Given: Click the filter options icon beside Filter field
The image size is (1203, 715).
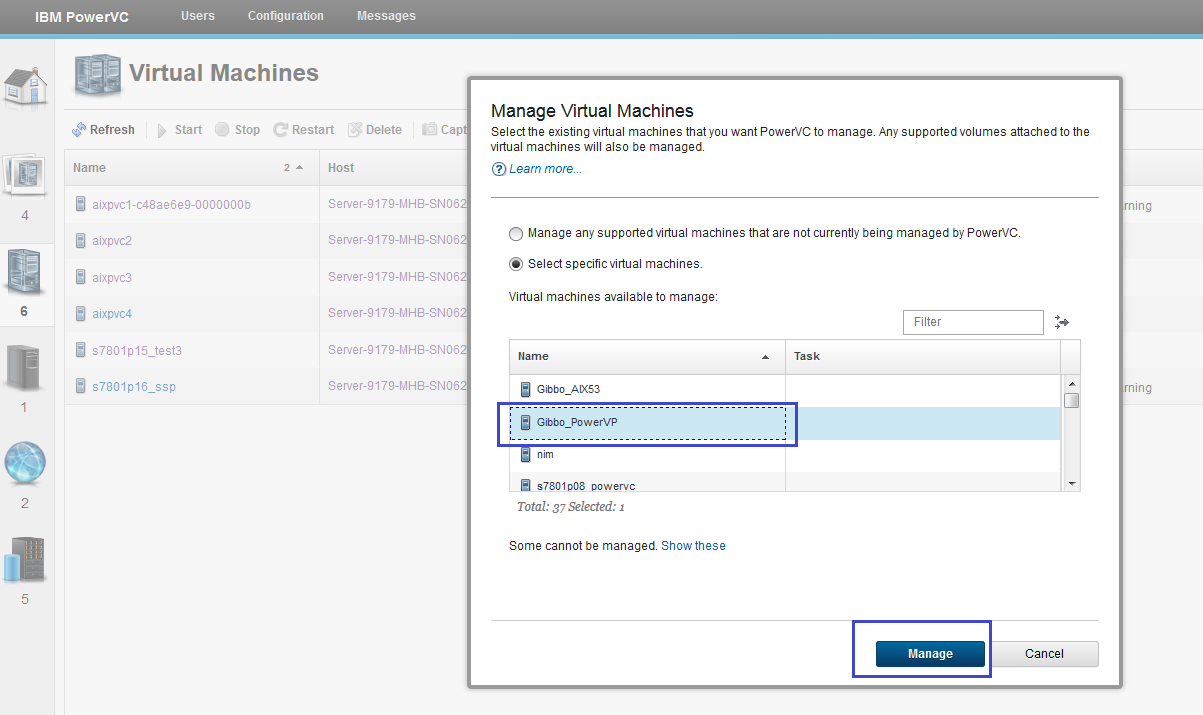Looking at the screenshot, I should [1062, 322].
